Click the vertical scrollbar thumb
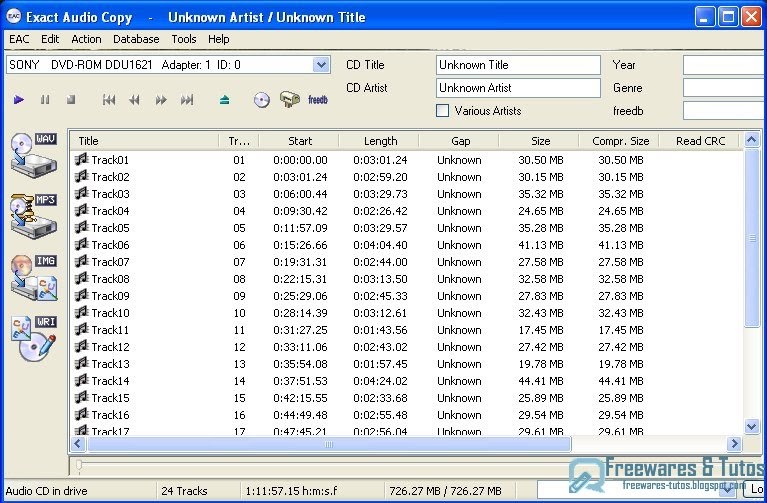 [752, 238]
